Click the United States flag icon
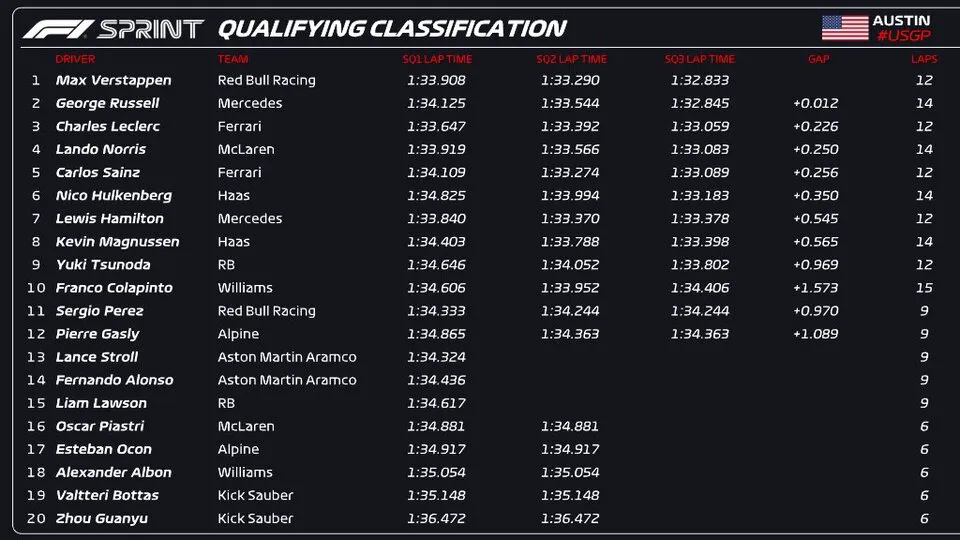 (x=844, y=28)
